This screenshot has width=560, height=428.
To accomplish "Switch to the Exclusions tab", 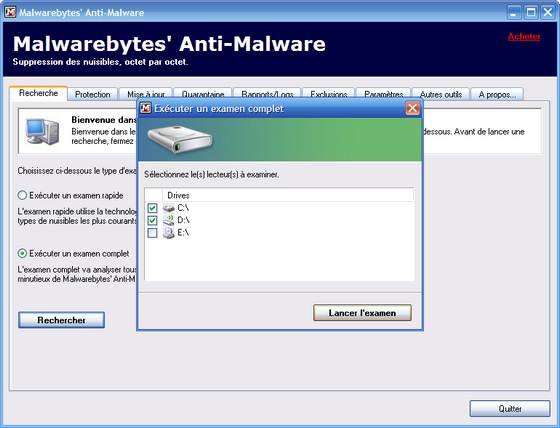I will (329, 94).
